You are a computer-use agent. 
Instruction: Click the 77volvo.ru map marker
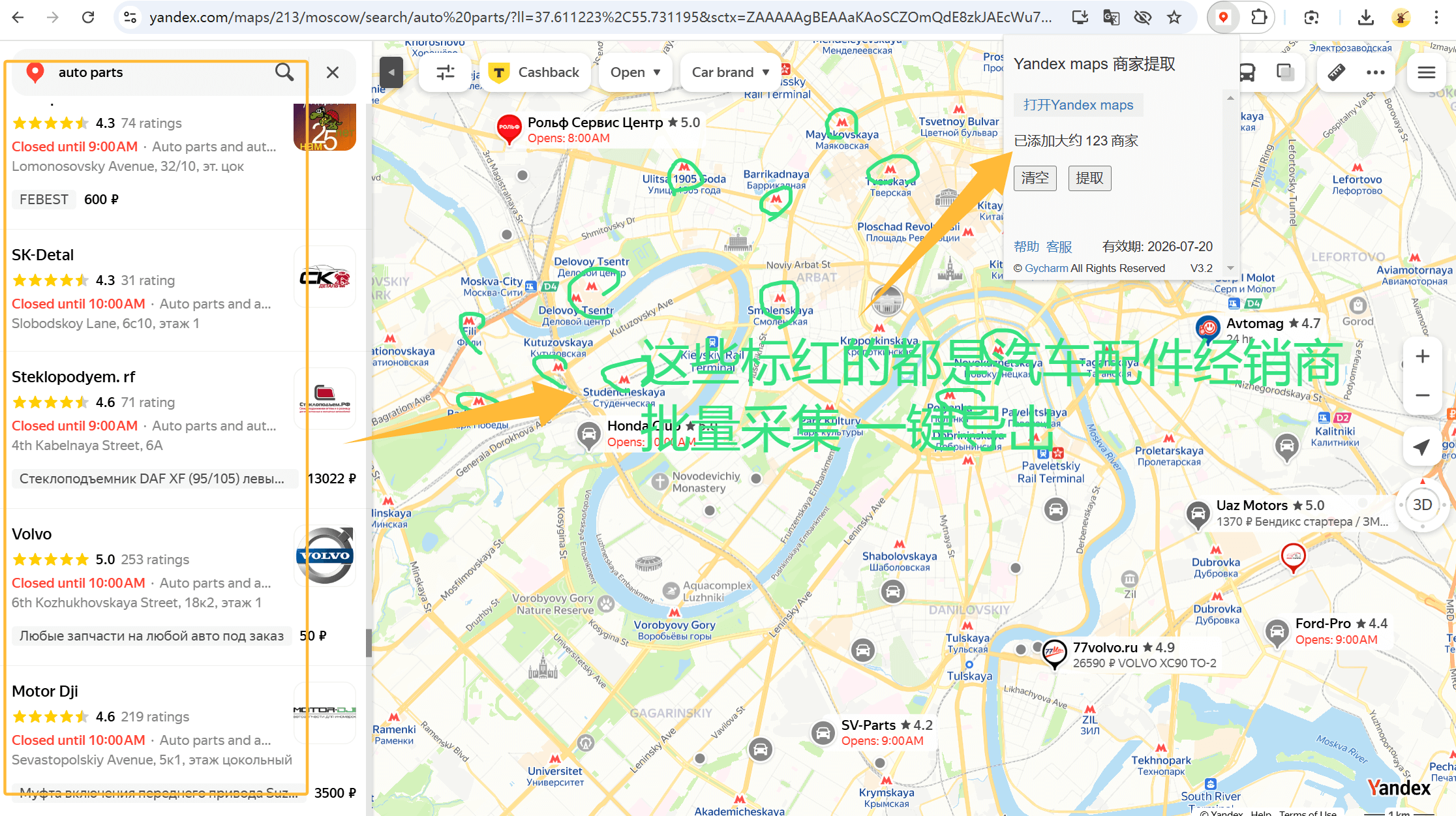[1054, 653]
